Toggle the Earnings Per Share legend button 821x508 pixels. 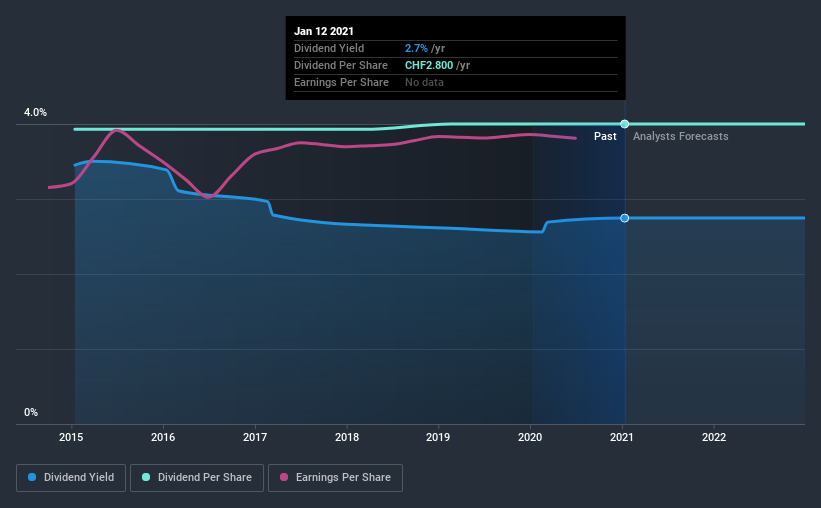335,478
